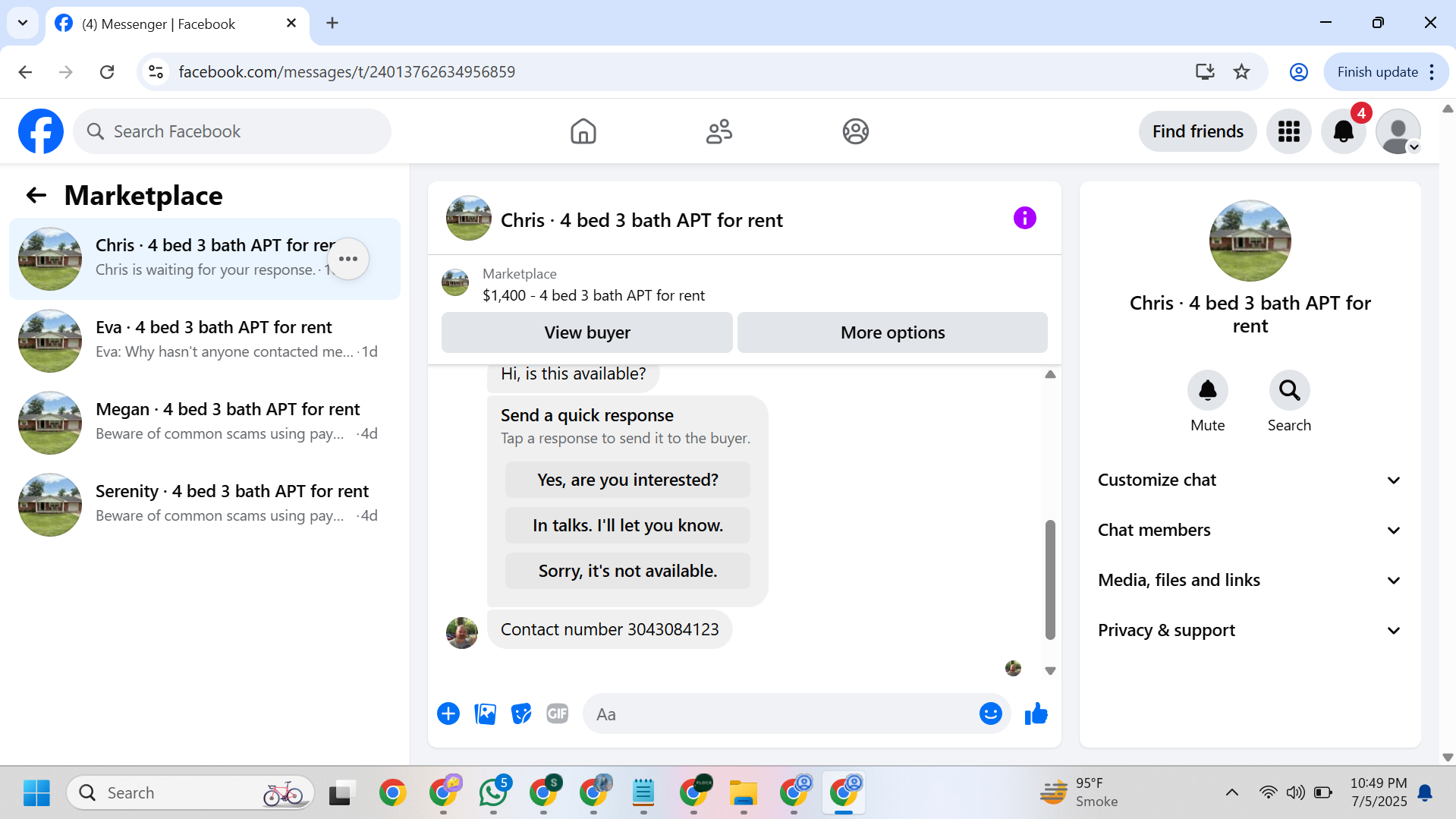
Task: Click listing thumbnail in chat header
Action: point(468,219)
